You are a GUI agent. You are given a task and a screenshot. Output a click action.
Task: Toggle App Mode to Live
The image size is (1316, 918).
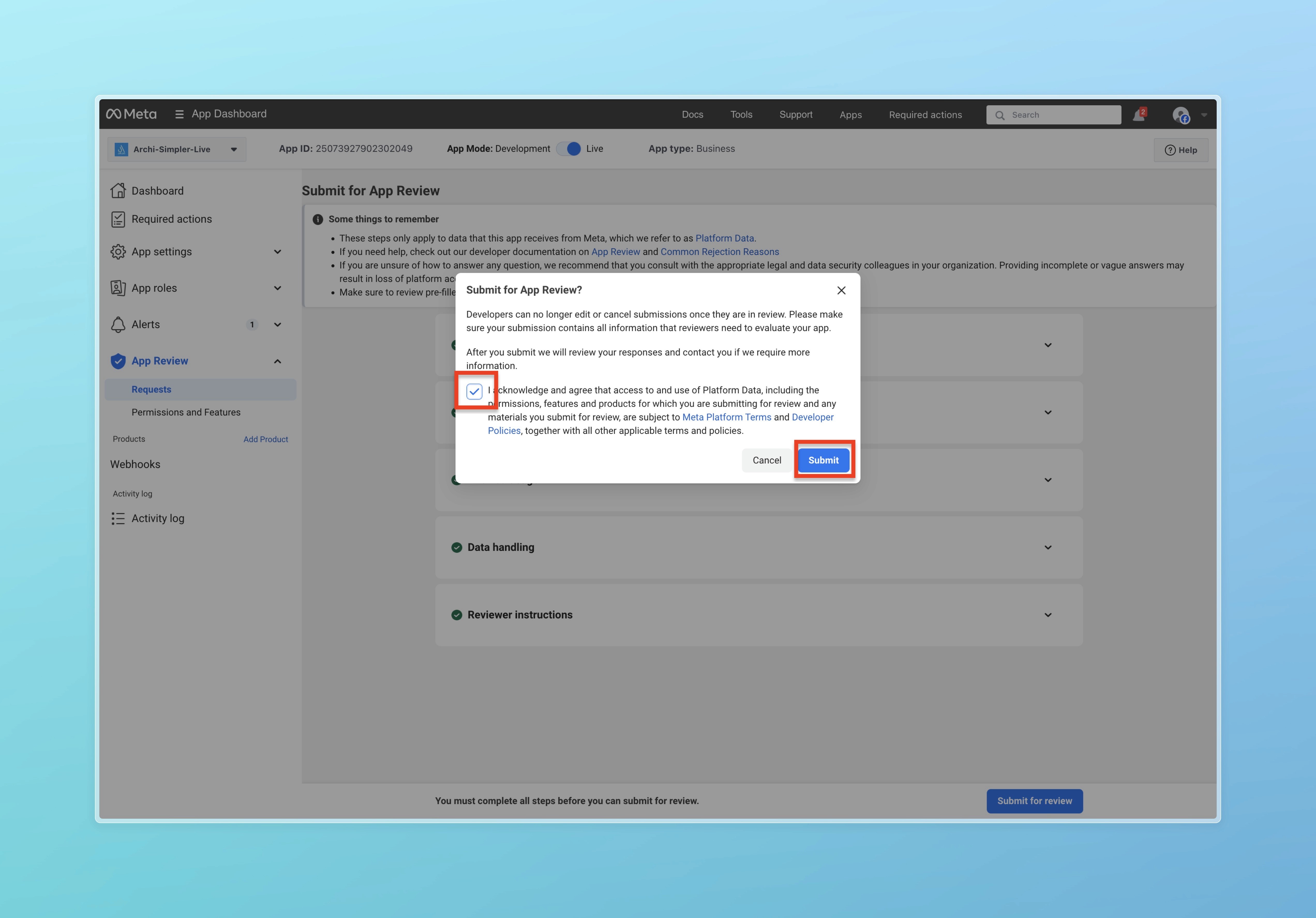coord(569,149)
